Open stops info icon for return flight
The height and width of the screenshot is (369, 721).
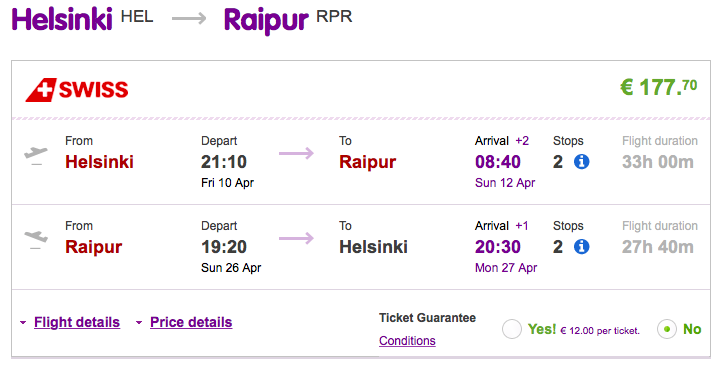pyautogui.click(x=581, y=247)
